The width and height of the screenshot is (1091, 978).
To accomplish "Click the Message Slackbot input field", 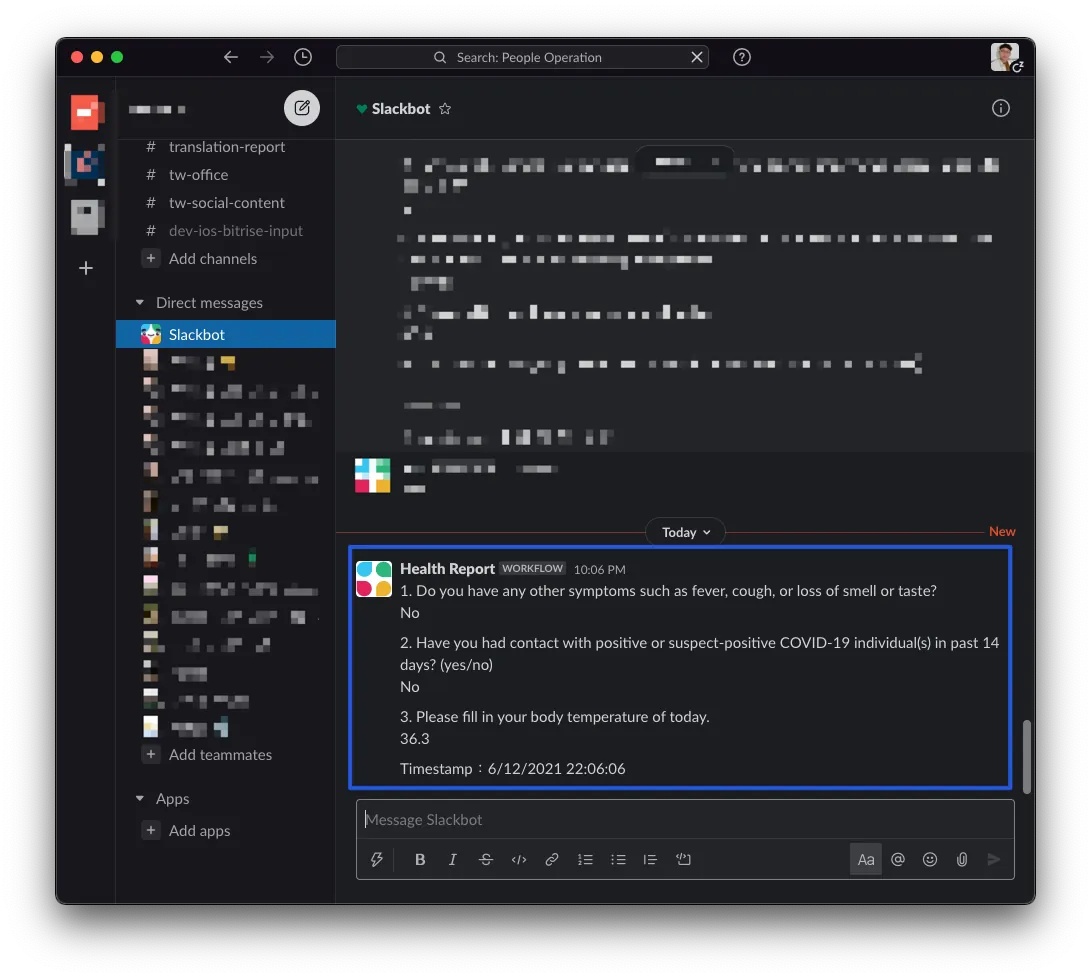I will point(685,820).
